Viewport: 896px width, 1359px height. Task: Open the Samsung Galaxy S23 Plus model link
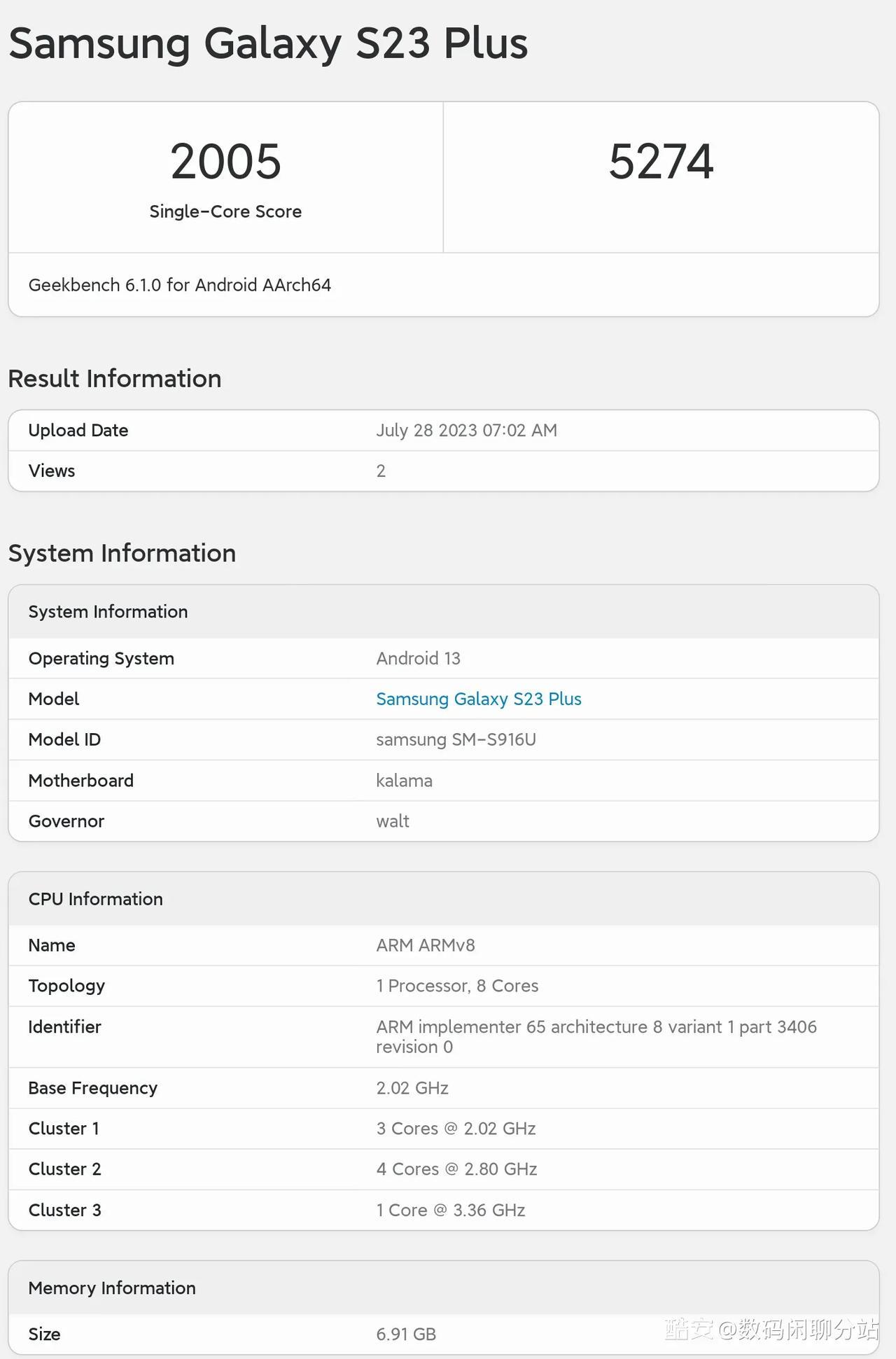[x=479, y=699]
